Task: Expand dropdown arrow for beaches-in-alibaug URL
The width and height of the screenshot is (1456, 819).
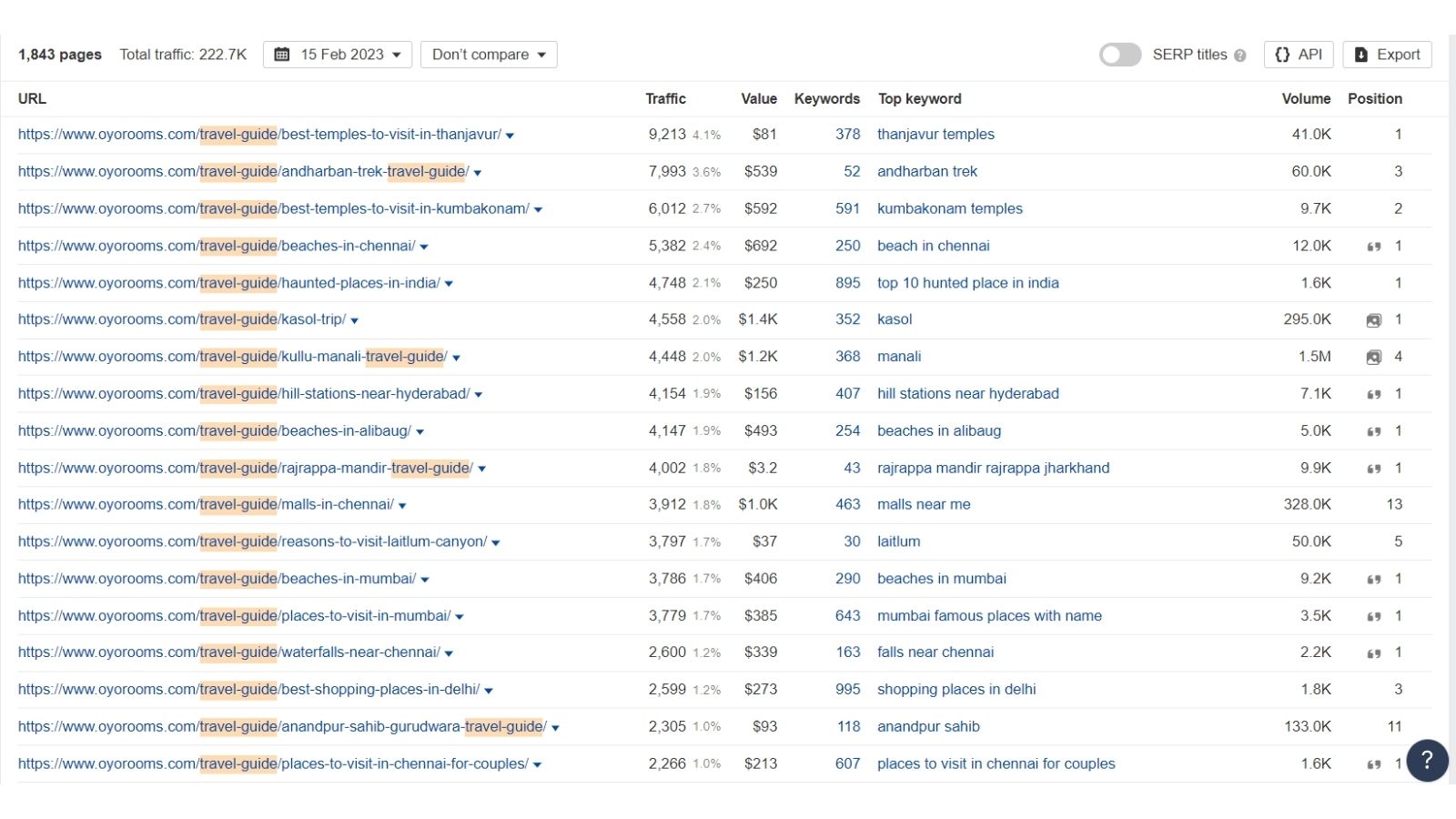Action: click(x=420, y=432)
